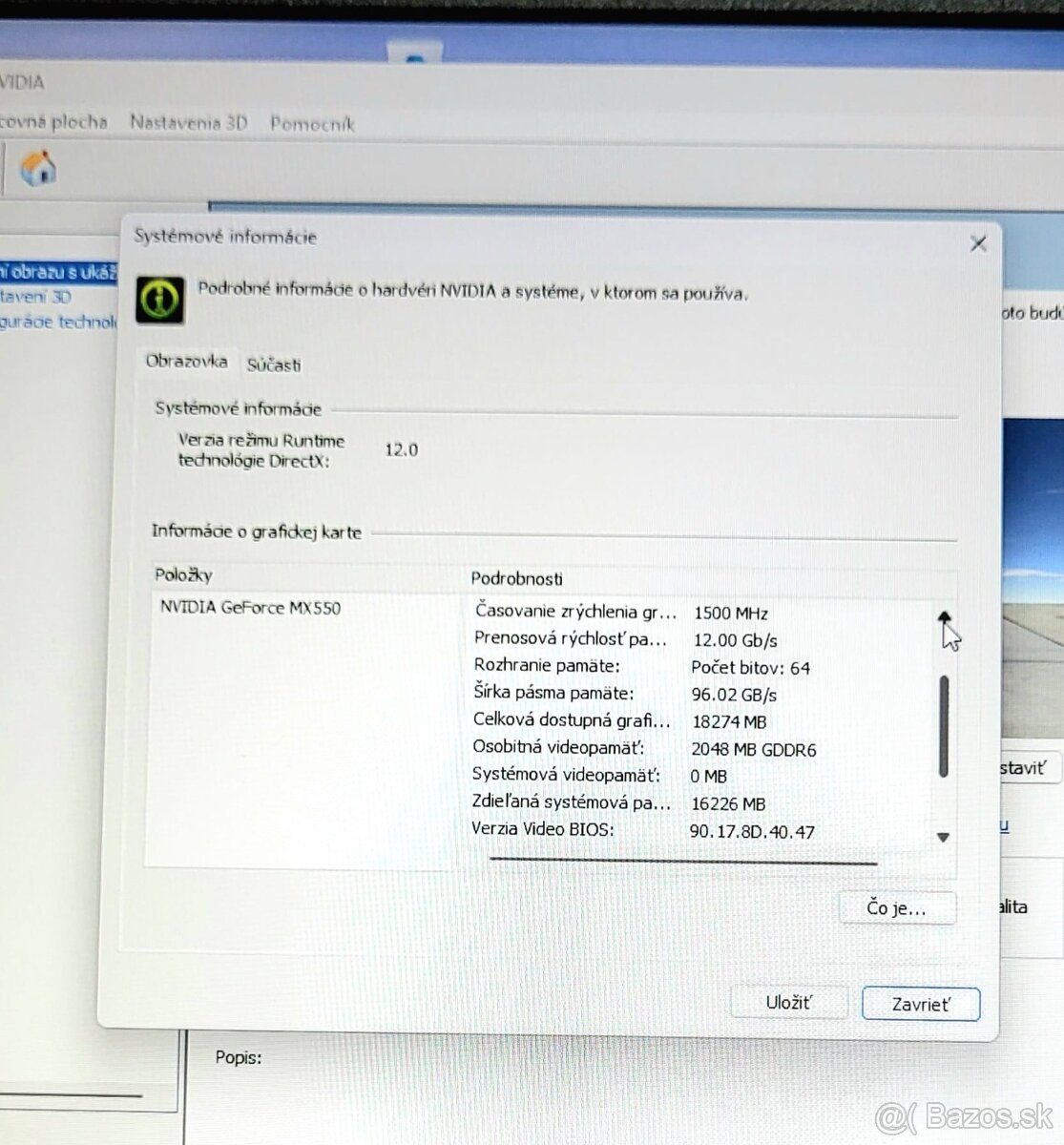Click the details list scroll down arrow

pos(943,837)
